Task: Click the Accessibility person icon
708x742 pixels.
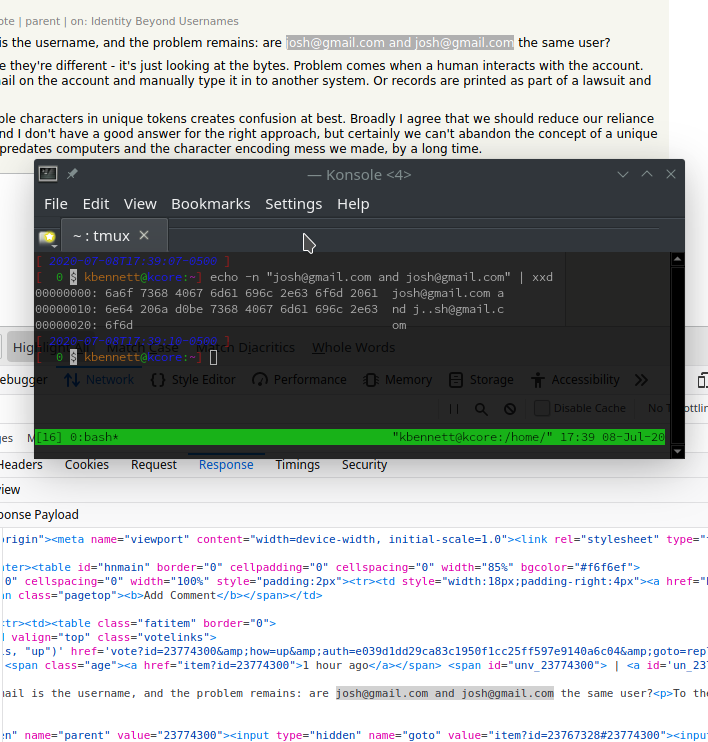Action: (x=538, y=380)
